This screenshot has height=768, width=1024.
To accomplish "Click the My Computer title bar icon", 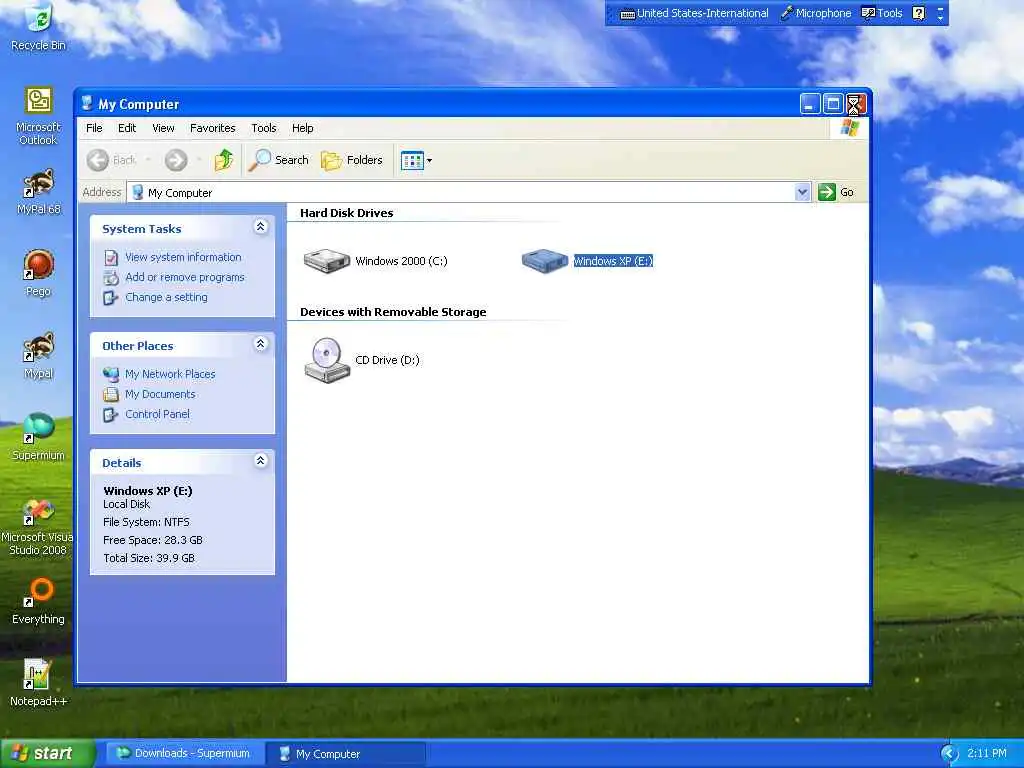I will 87,103.
